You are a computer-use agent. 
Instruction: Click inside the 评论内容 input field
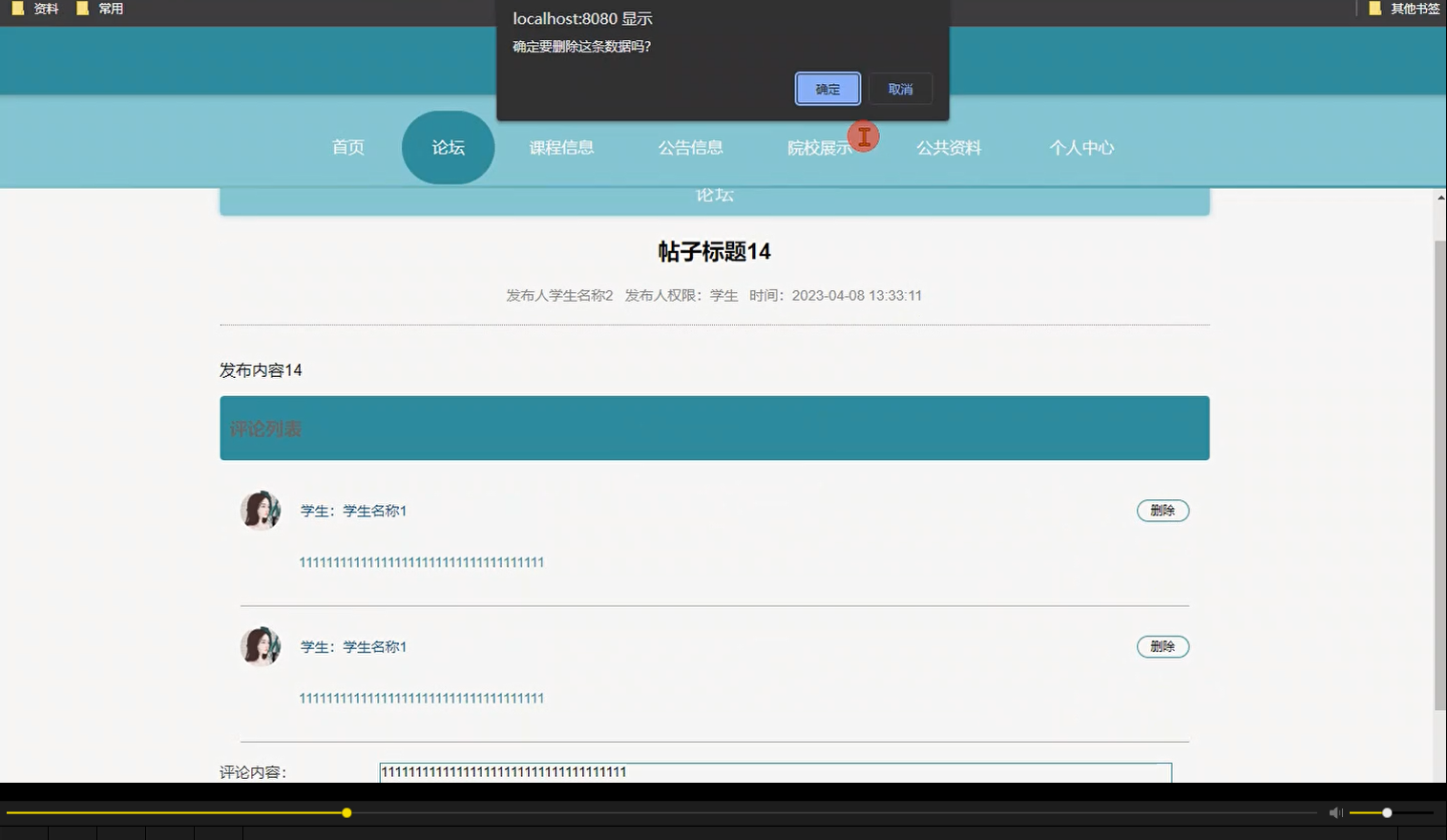773,771
